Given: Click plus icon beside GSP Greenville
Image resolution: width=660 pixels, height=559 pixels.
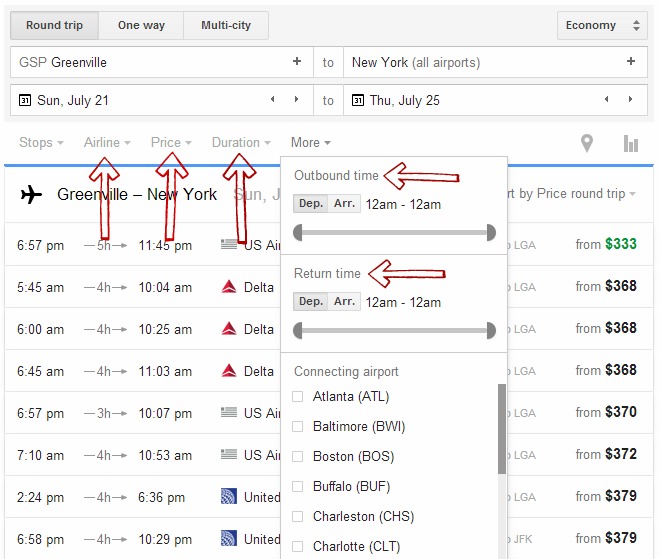Looking at the screenshot, I should click(296, 62).
